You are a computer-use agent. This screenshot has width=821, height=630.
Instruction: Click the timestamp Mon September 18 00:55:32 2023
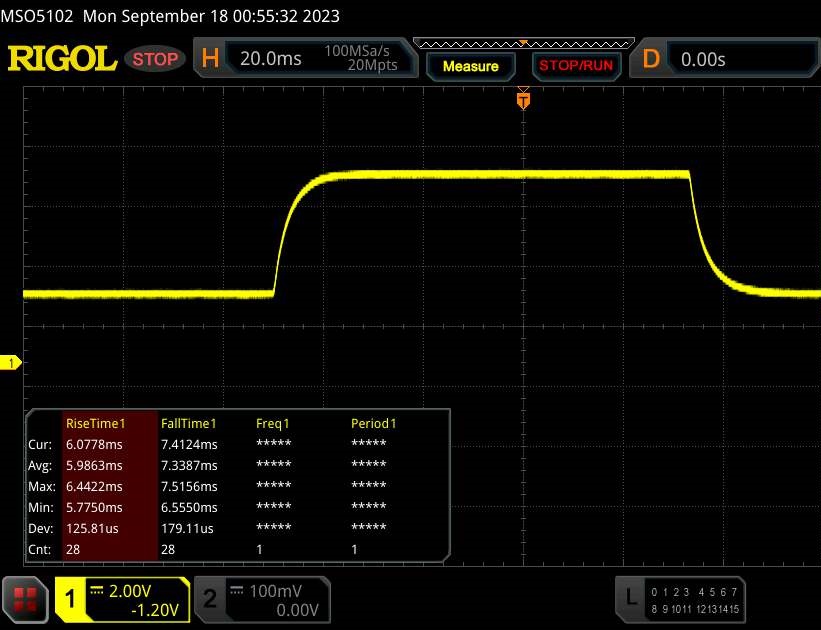211,16
